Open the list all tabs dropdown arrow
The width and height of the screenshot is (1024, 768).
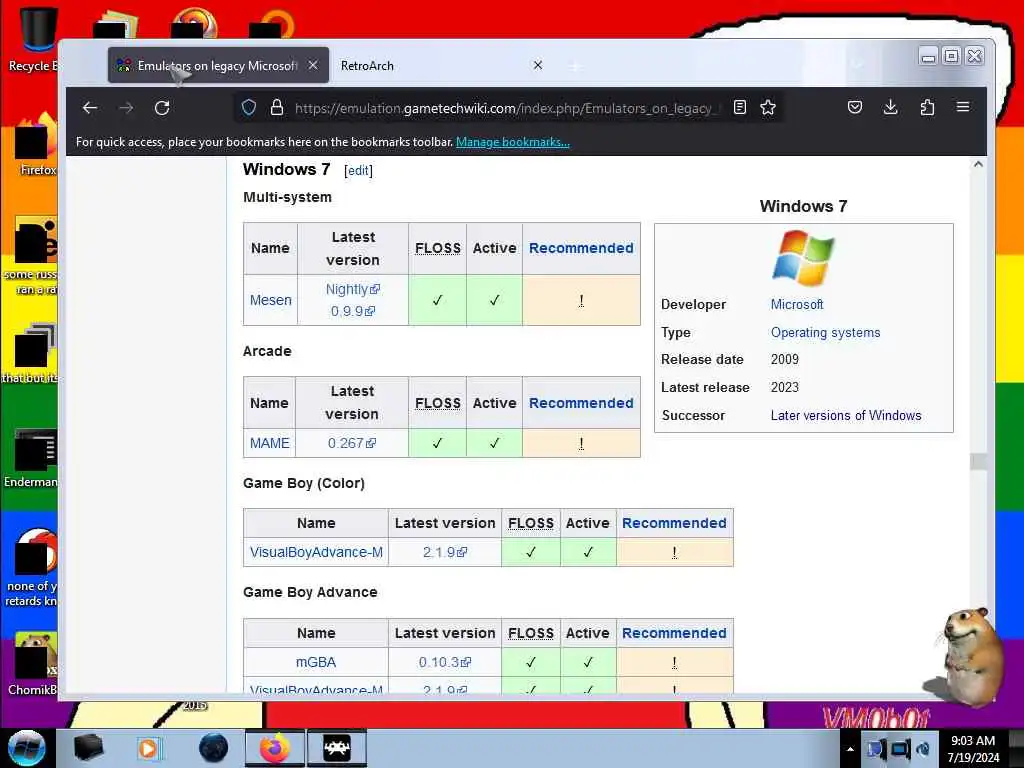(857, 65)
